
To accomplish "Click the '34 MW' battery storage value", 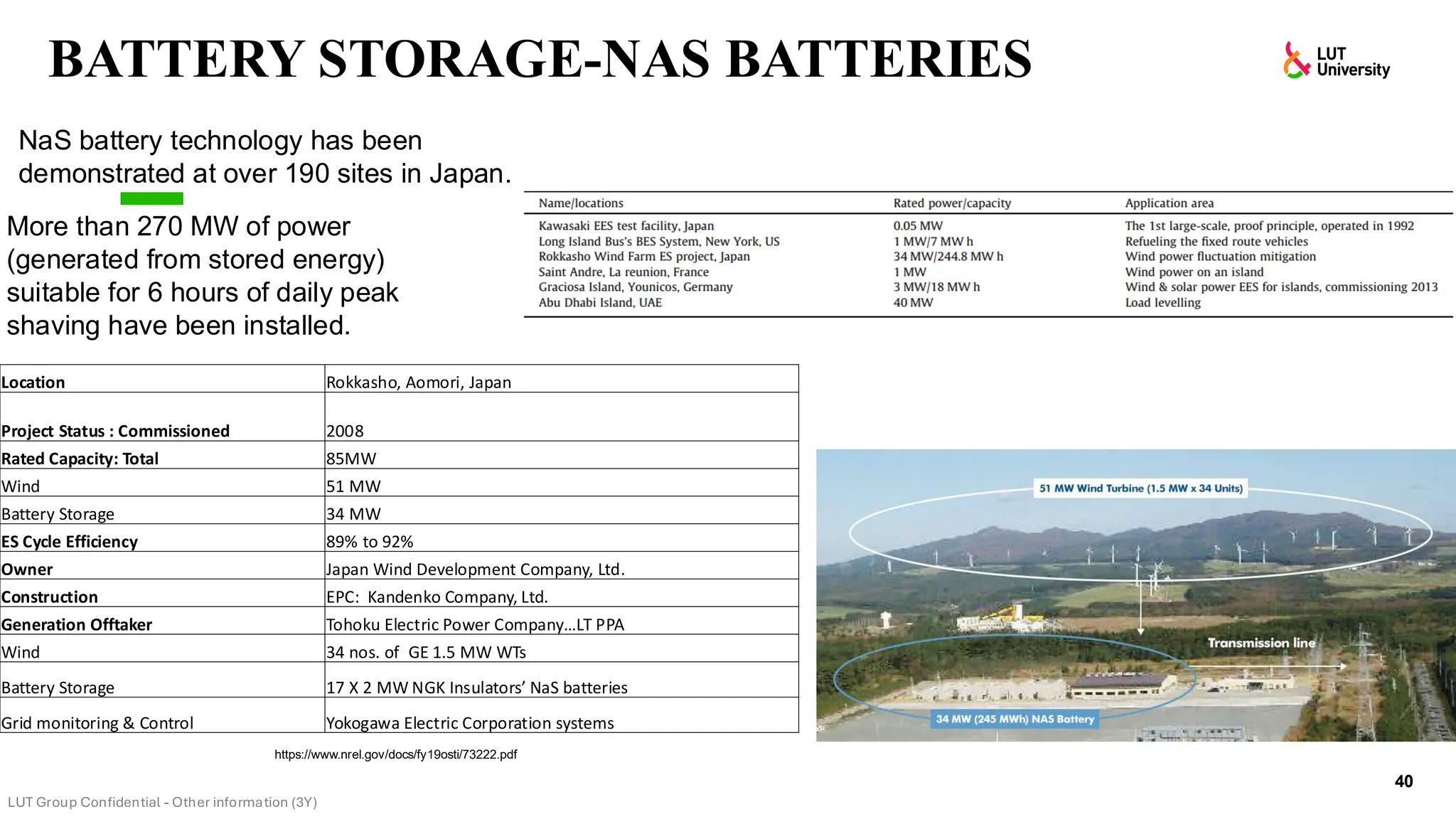I will click(x=562, y=510).
